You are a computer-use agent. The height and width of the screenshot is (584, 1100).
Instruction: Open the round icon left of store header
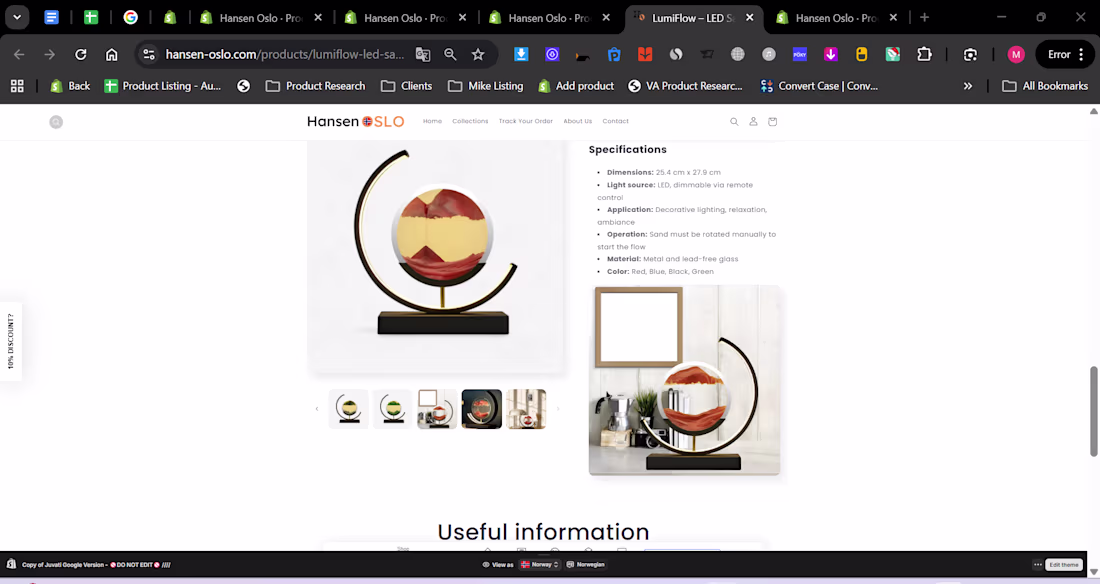point(56,122)
